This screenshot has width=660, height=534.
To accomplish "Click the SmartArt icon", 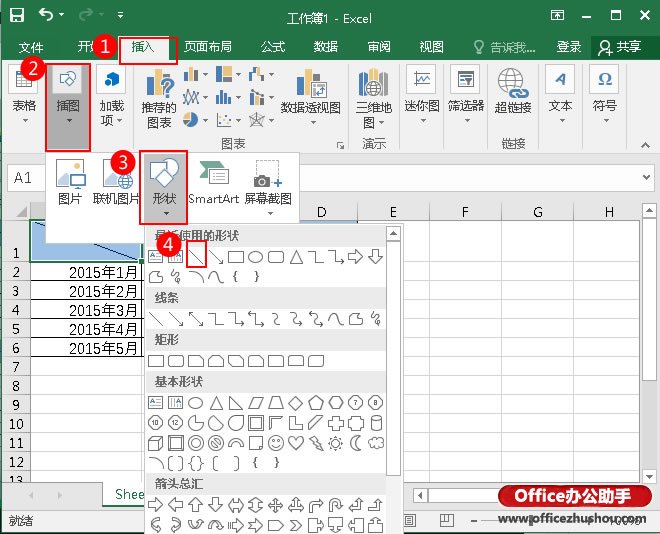I will point(214,173).
